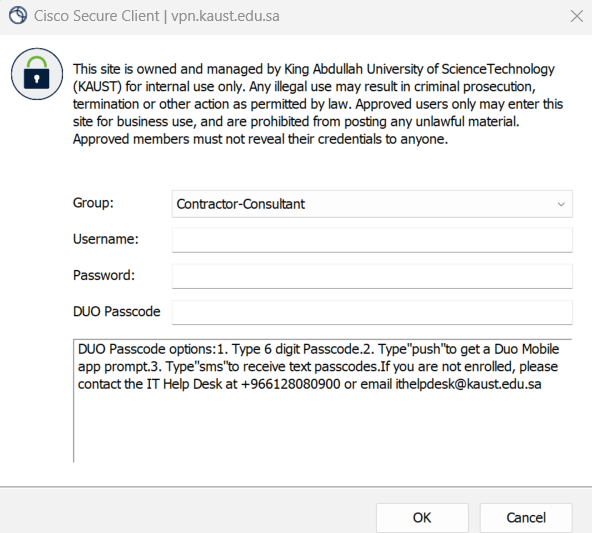Click the Password: label
This screenshot has height=533, width=592.
(104, 275)
